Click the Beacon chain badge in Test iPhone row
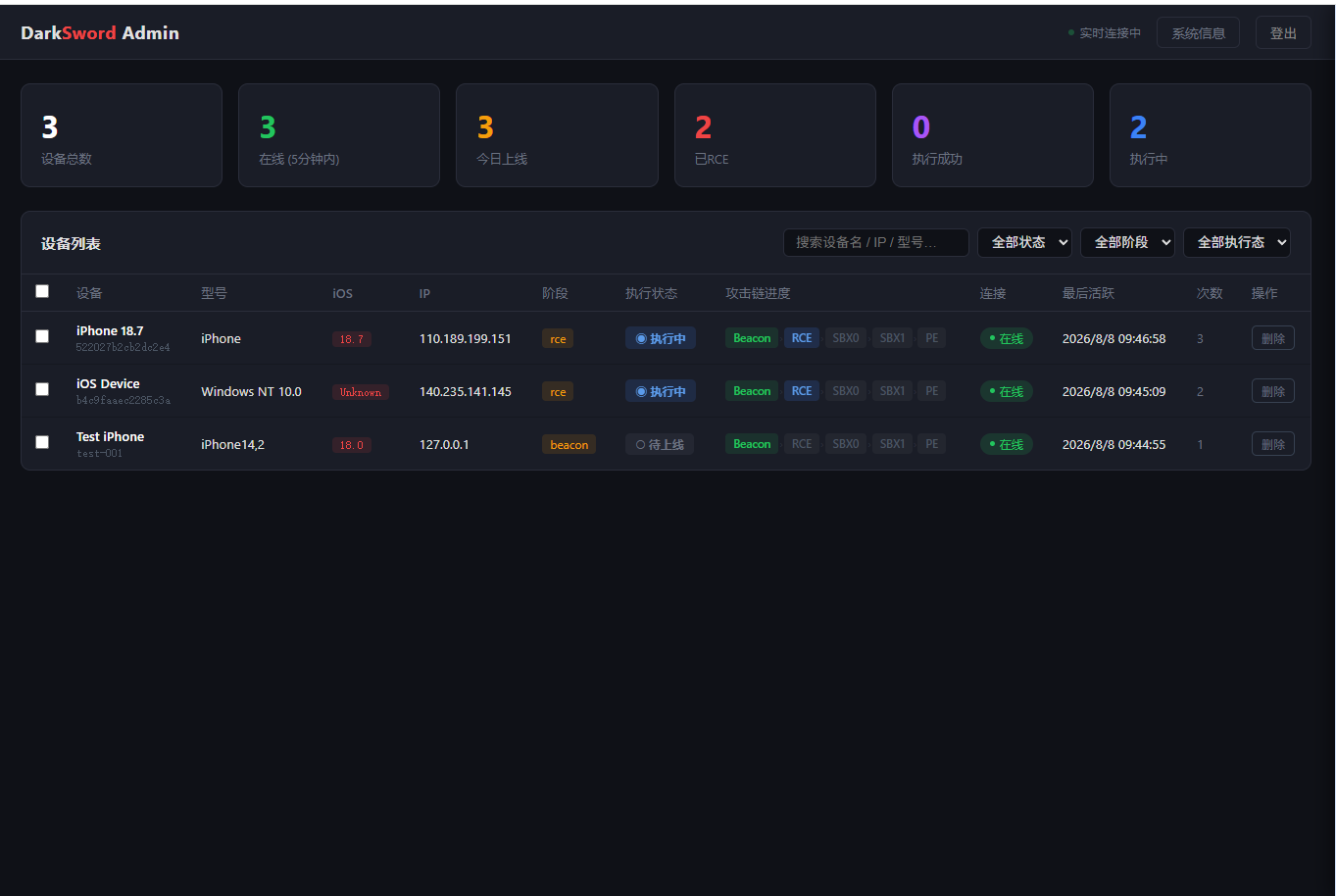 (752, 444)
